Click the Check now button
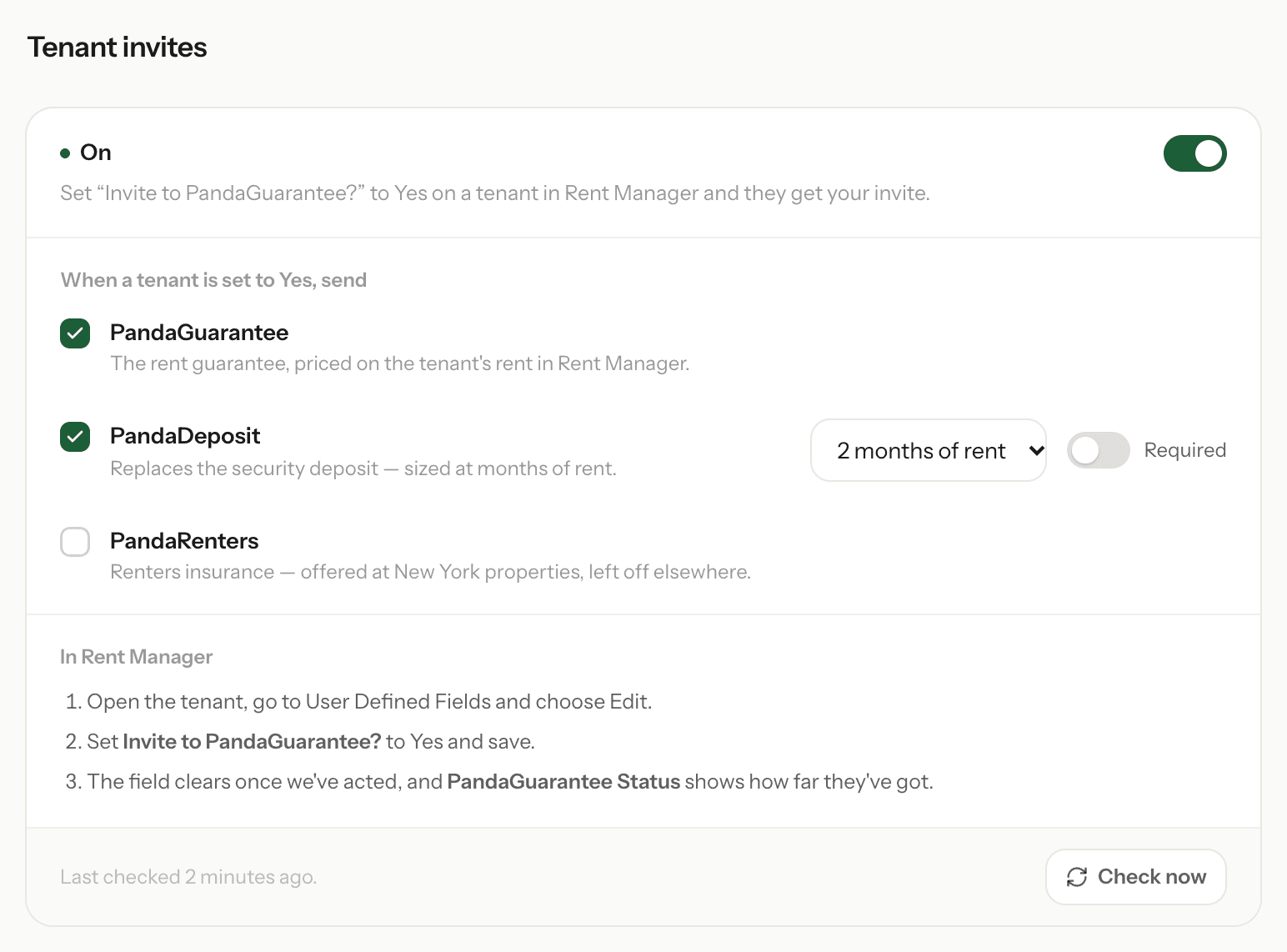This screenshot has height=952, width=1287. click(x=1136, y=877)
